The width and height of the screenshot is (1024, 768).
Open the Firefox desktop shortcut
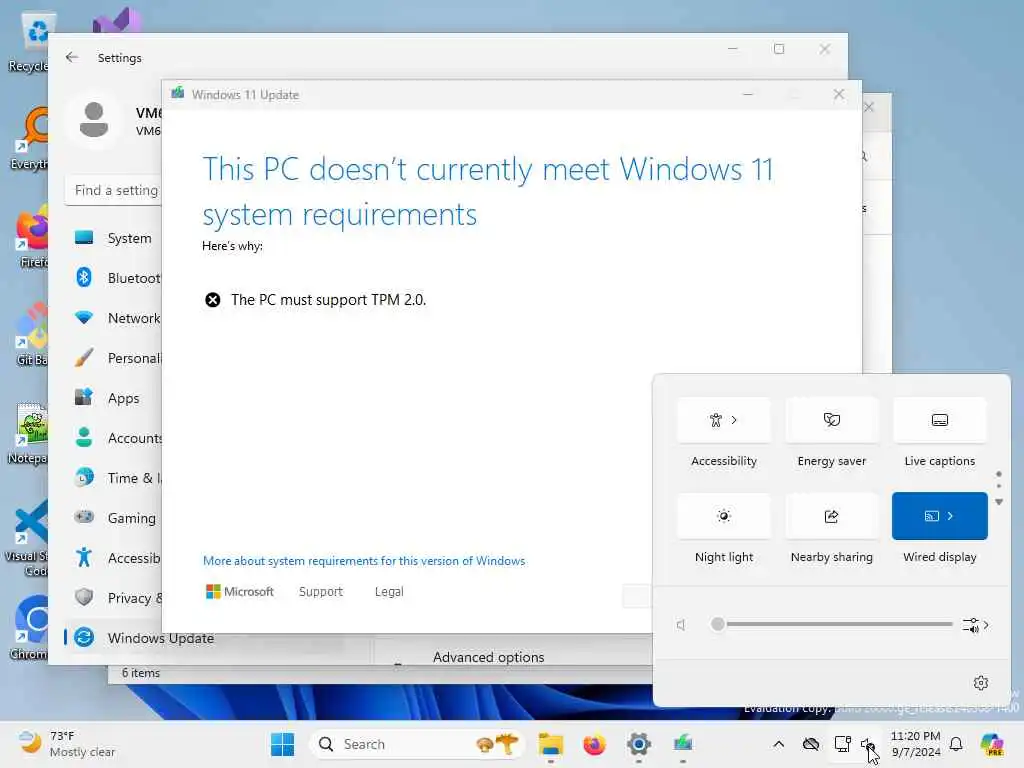(31, 235)
